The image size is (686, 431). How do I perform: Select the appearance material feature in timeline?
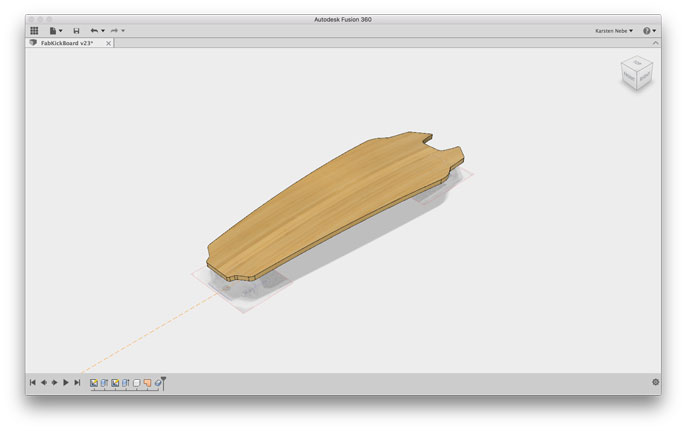click(x=158, y=383)
